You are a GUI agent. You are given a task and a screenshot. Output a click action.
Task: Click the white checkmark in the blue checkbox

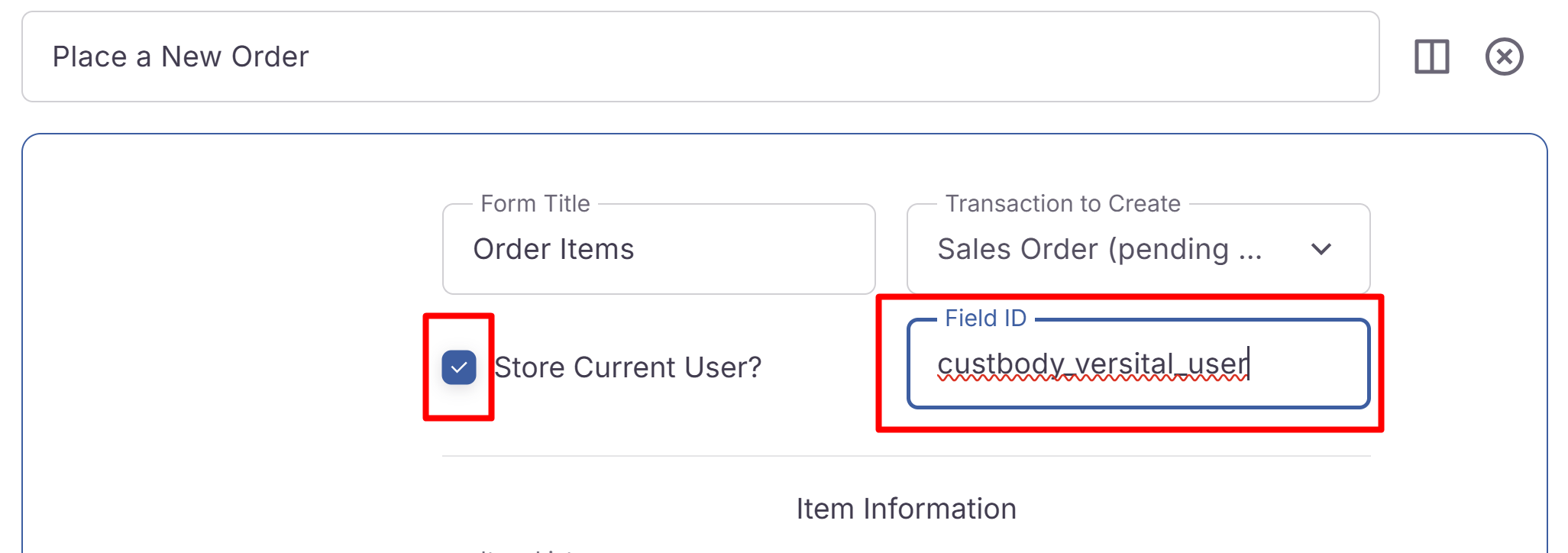[x=459, y=367]
